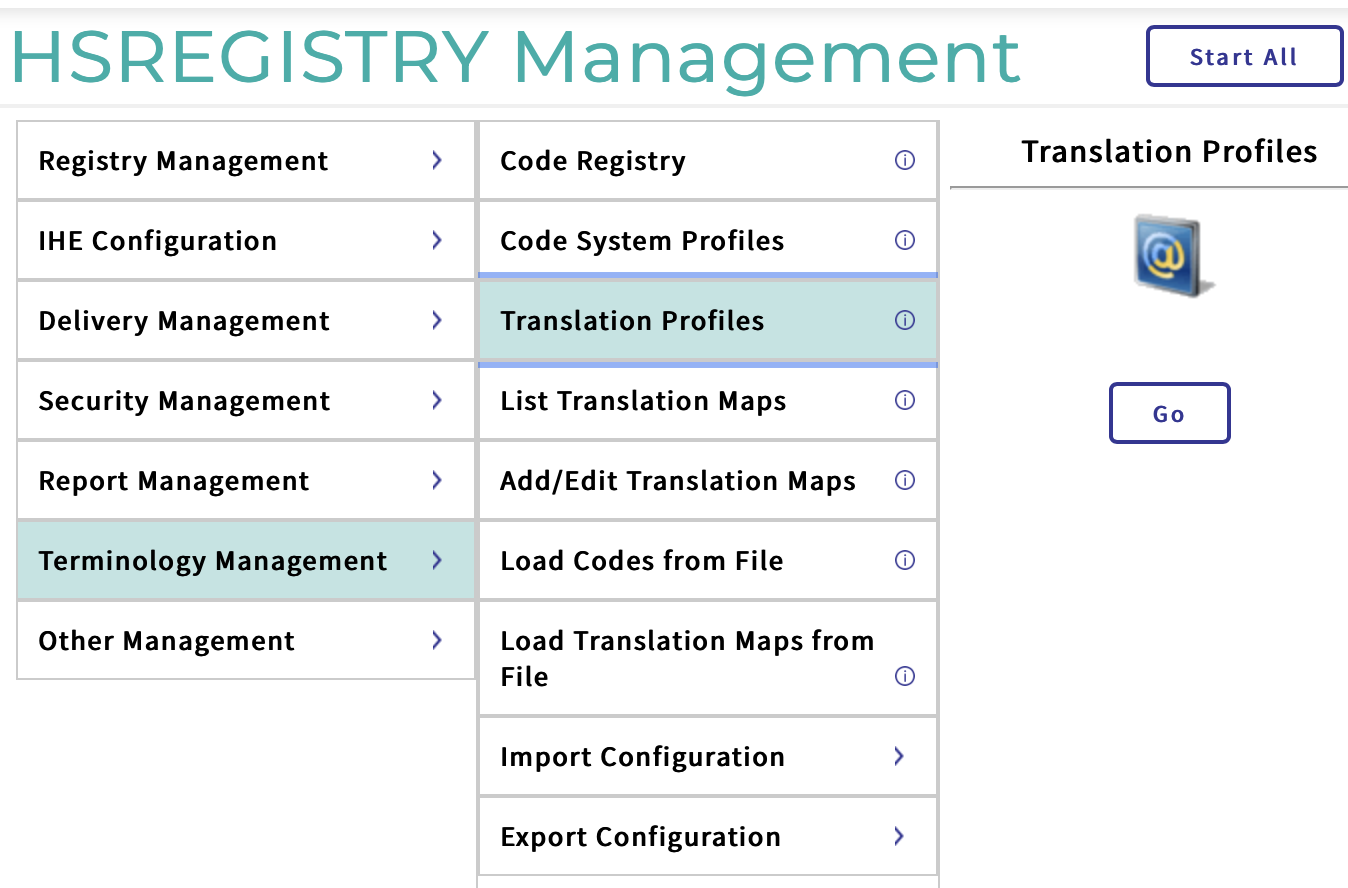Open Security Management menu chevron
This screenshot has width=1348, height=888.
[437, 400]
